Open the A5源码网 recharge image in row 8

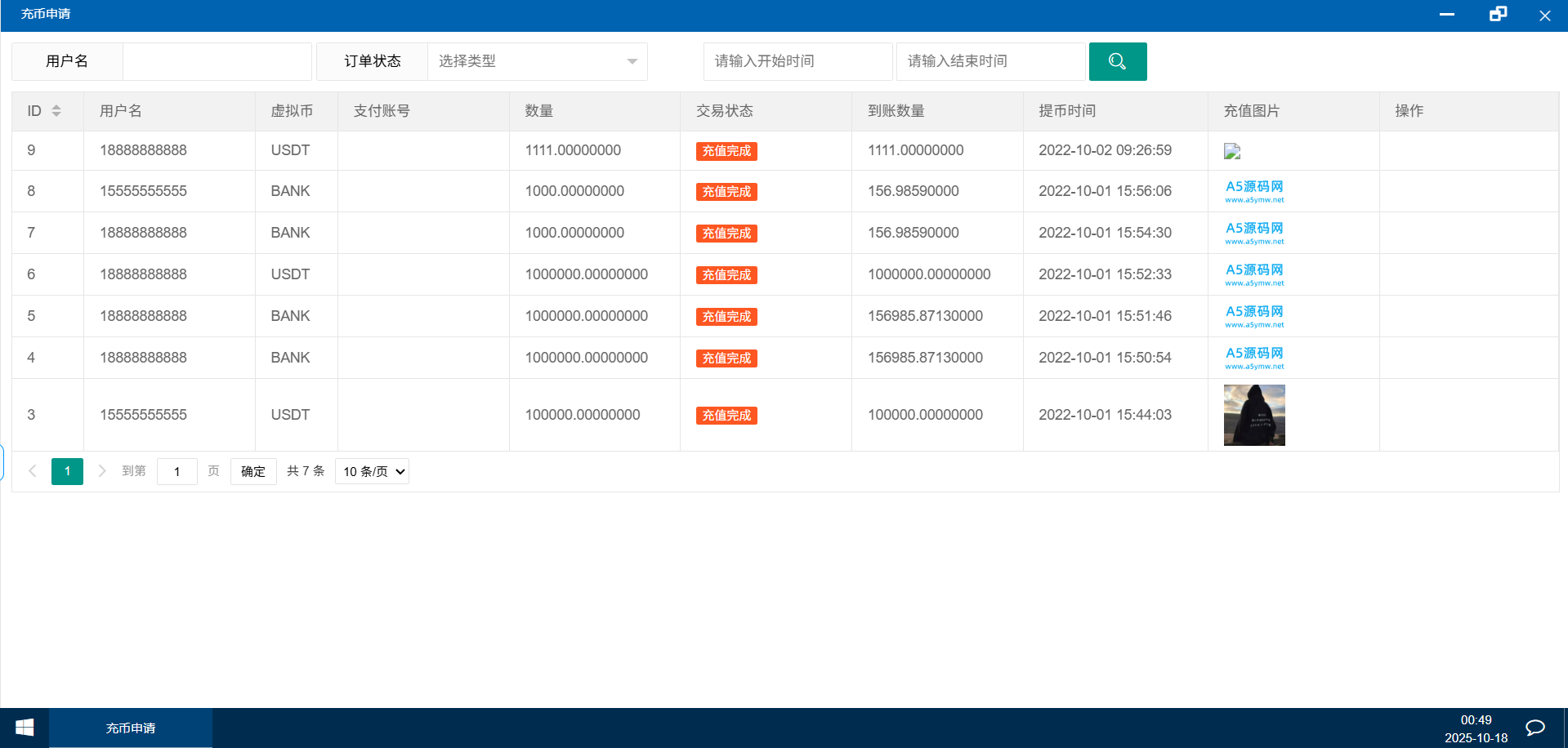pos(1253,191)
